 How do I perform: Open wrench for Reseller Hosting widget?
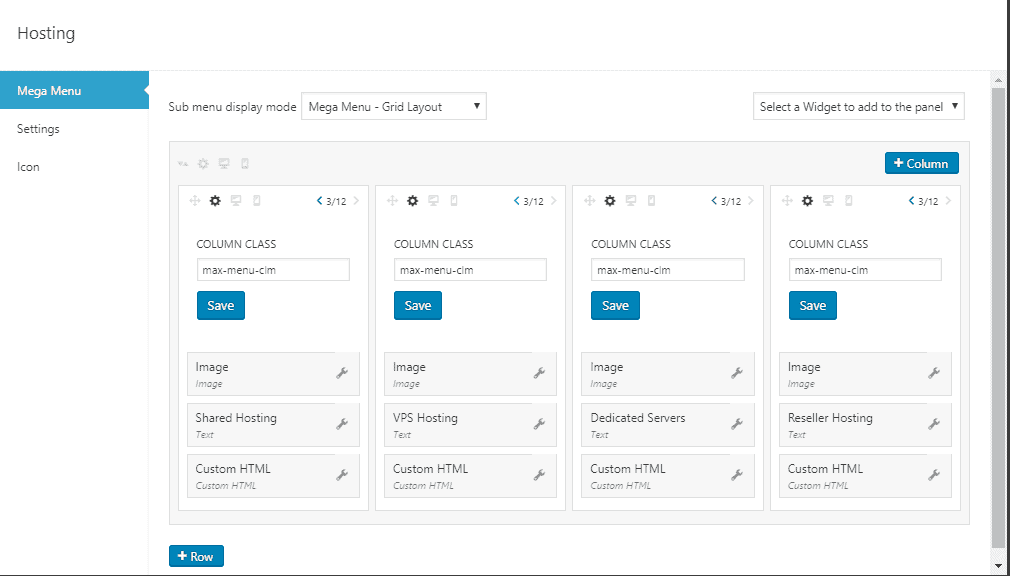tap(934, 424)
